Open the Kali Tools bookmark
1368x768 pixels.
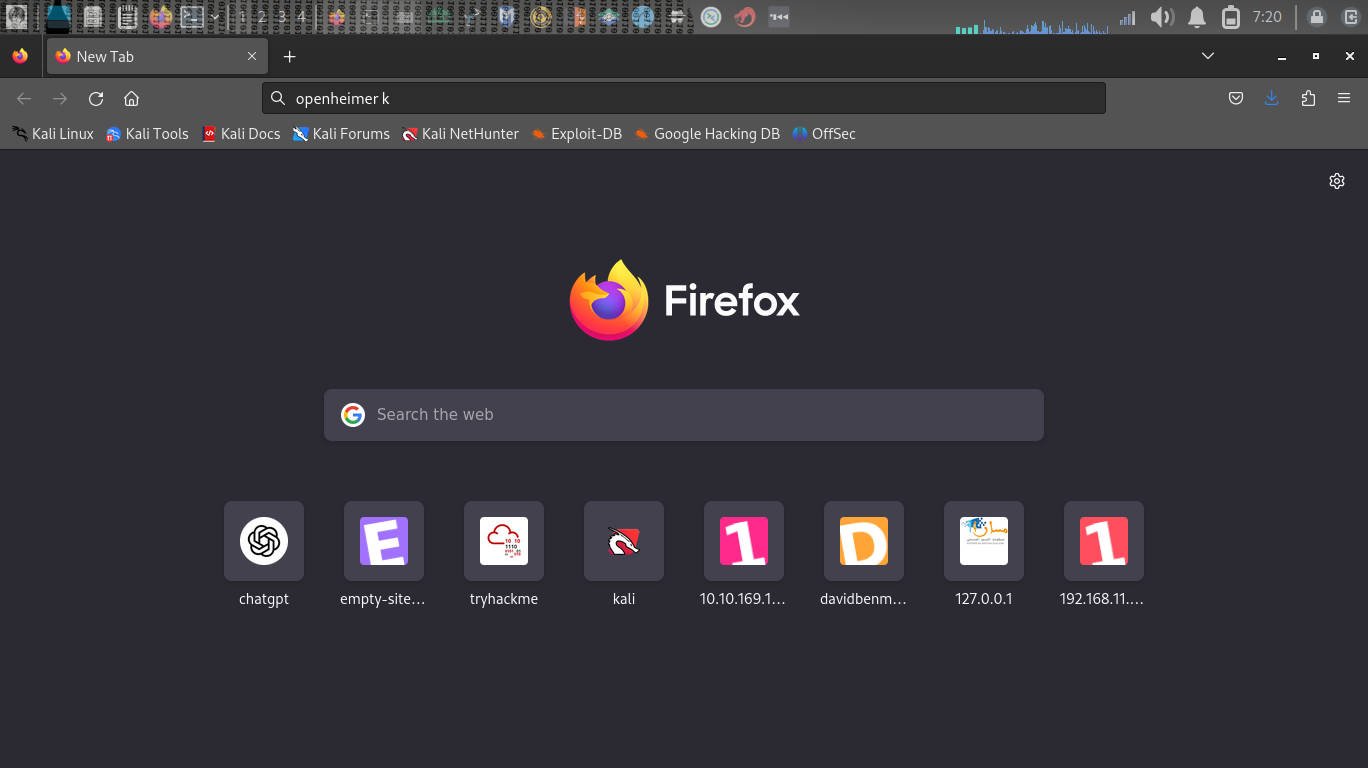pyautogui.click(x=147, y=134)
